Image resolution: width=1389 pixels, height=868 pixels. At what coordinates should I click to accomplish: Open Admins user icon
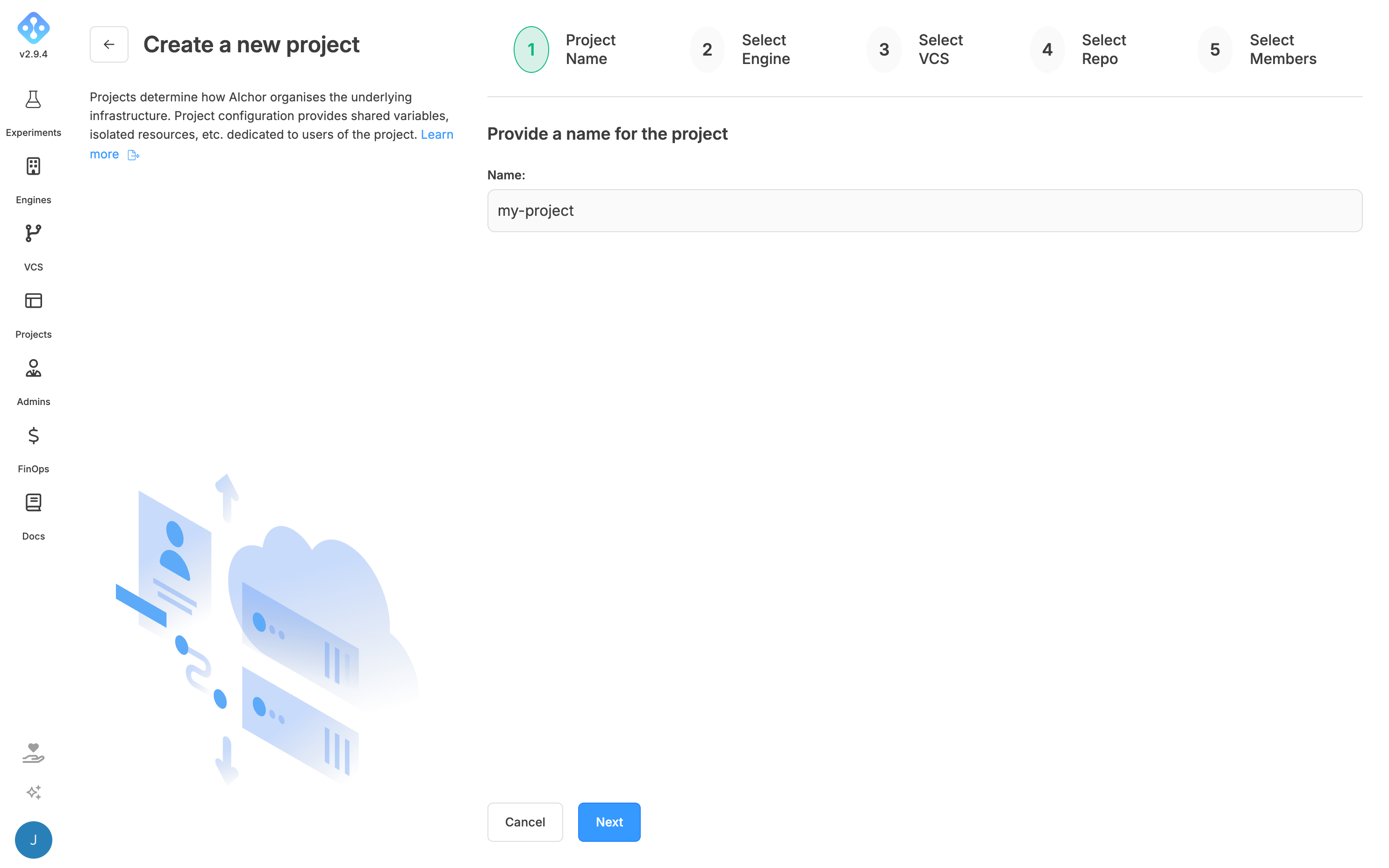coord(33,368)
